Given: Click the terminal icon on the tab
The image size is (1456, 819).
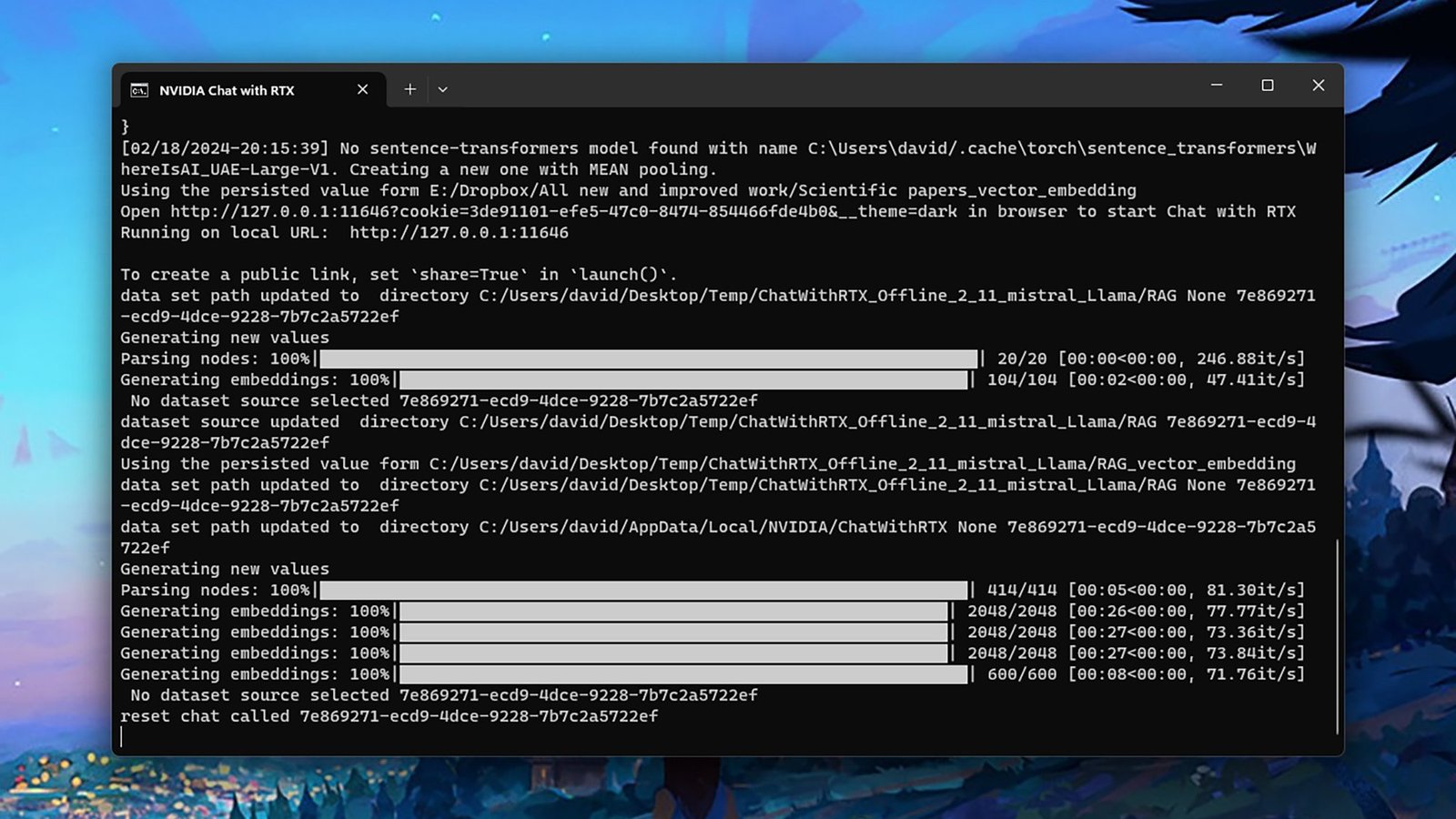Looking at the screenshot, I should (x=139, y=90).
